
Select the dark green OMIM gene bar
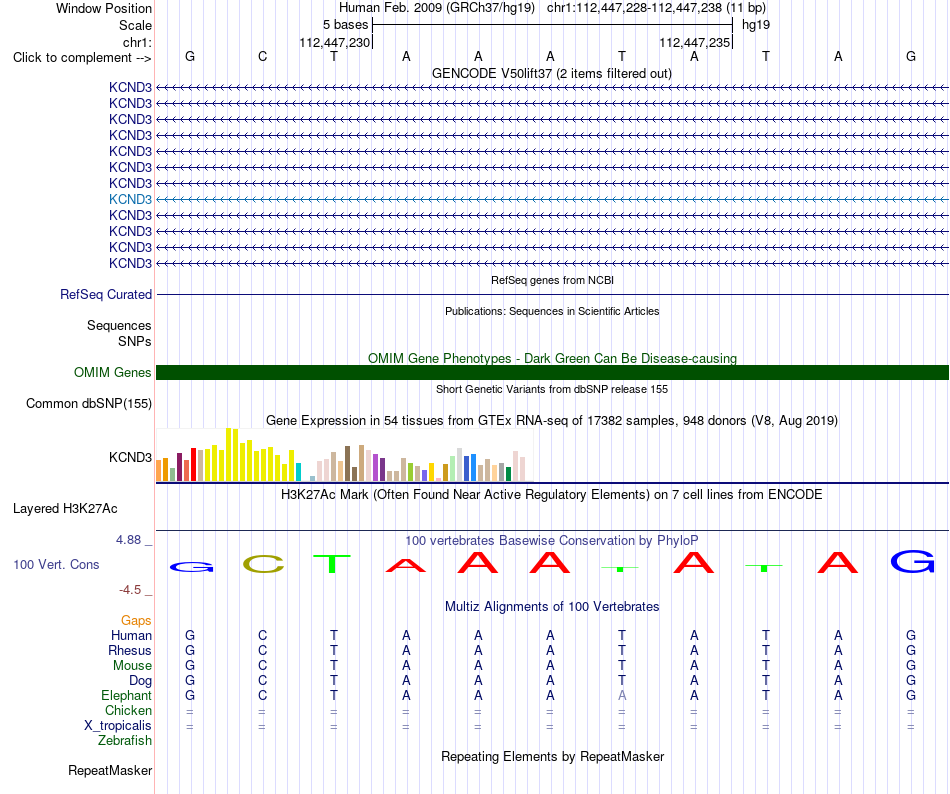(x=552, y=372)
